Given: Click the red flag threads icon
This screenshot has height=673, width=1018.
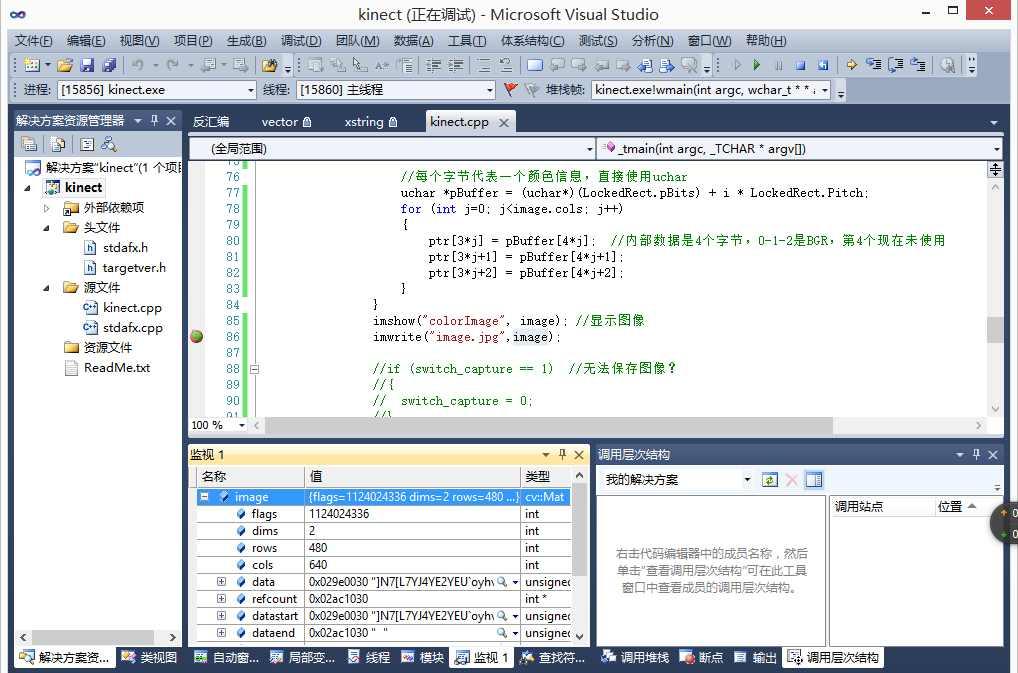Looking at the screenshot, I should point(511,90).
